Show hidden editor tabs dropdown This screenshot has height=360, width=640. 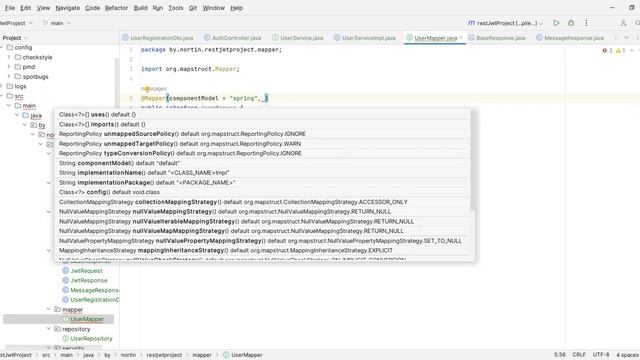(626, 38)
